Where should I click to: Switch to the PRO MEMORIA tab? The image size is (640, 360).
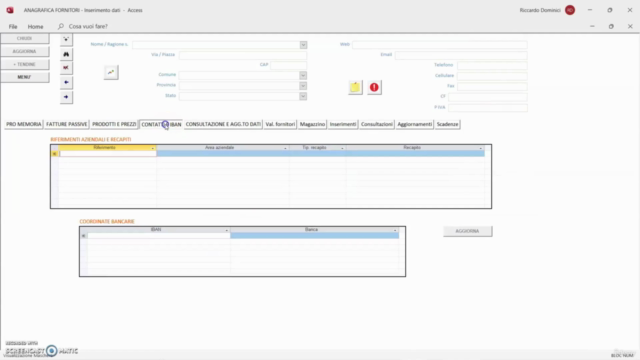tap(24, 124)
